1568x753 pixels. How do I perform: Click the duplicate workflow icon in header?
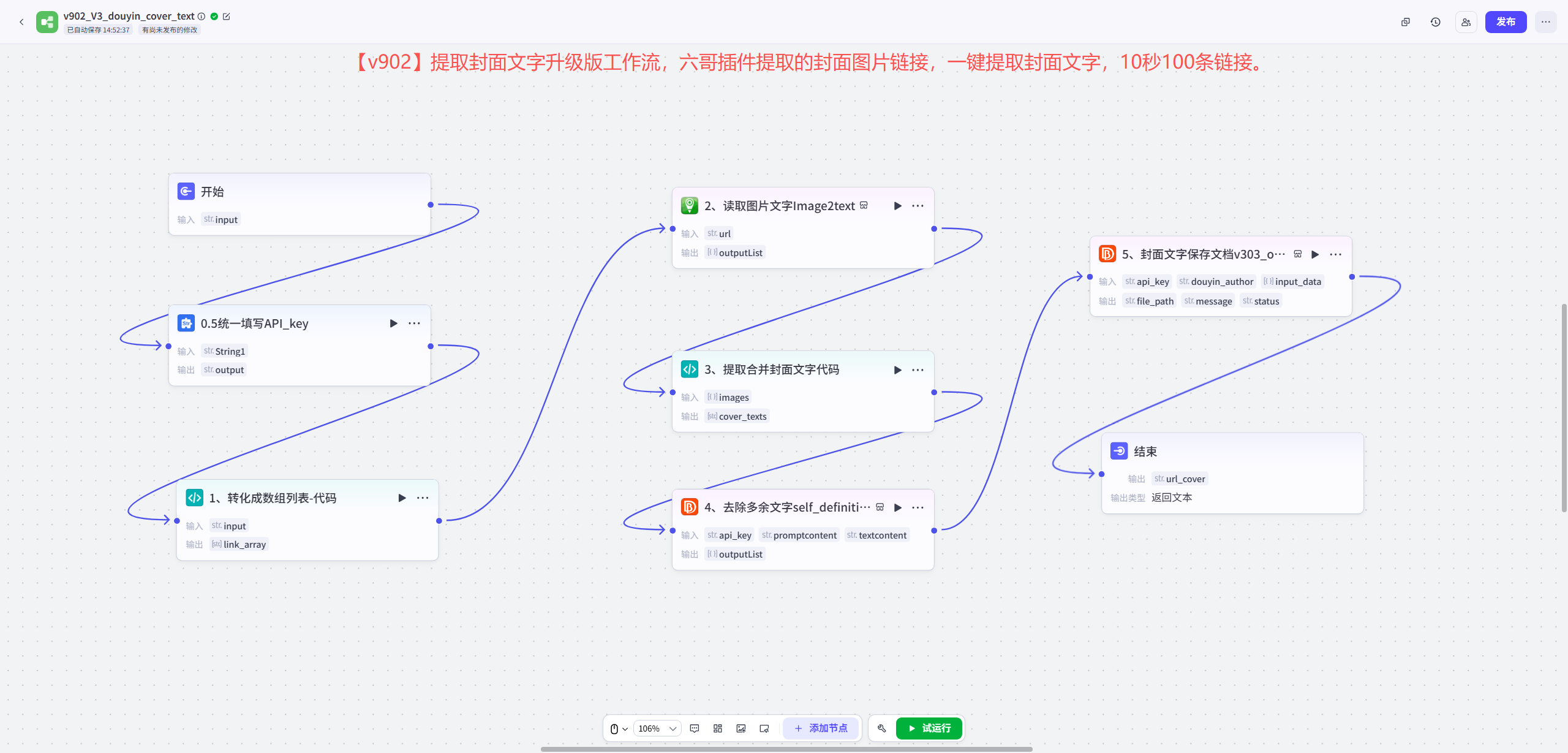1406,22
